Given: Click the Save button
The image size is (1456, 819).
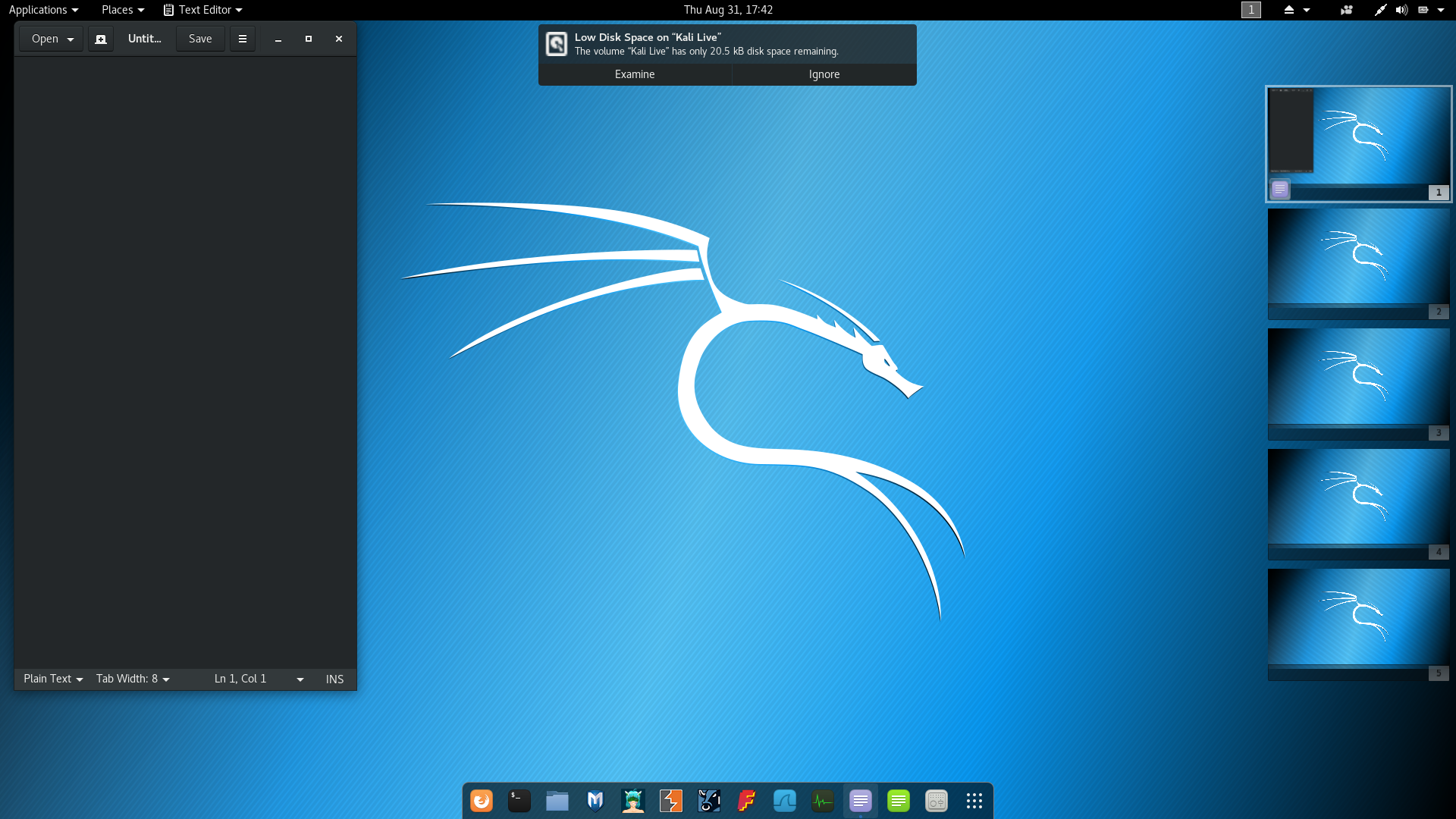Looking at the screenshot, I should pos(200,39).
